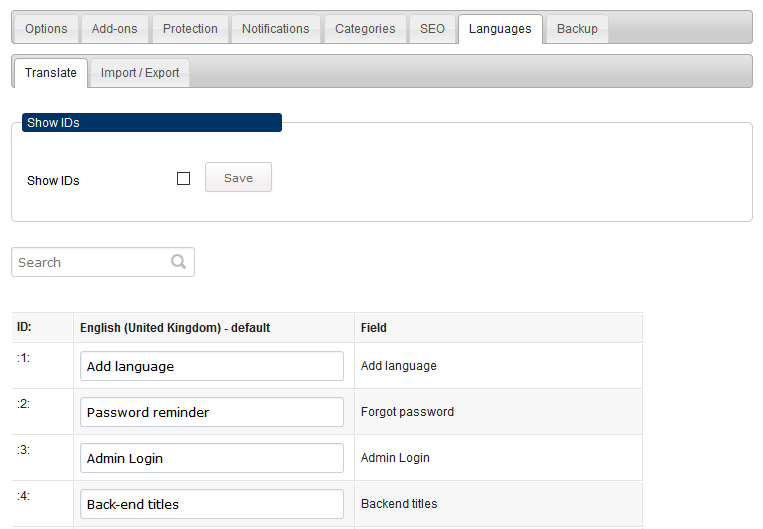Click the ID column header
This screenshot has height=529, width=763.
click(24, 327)
